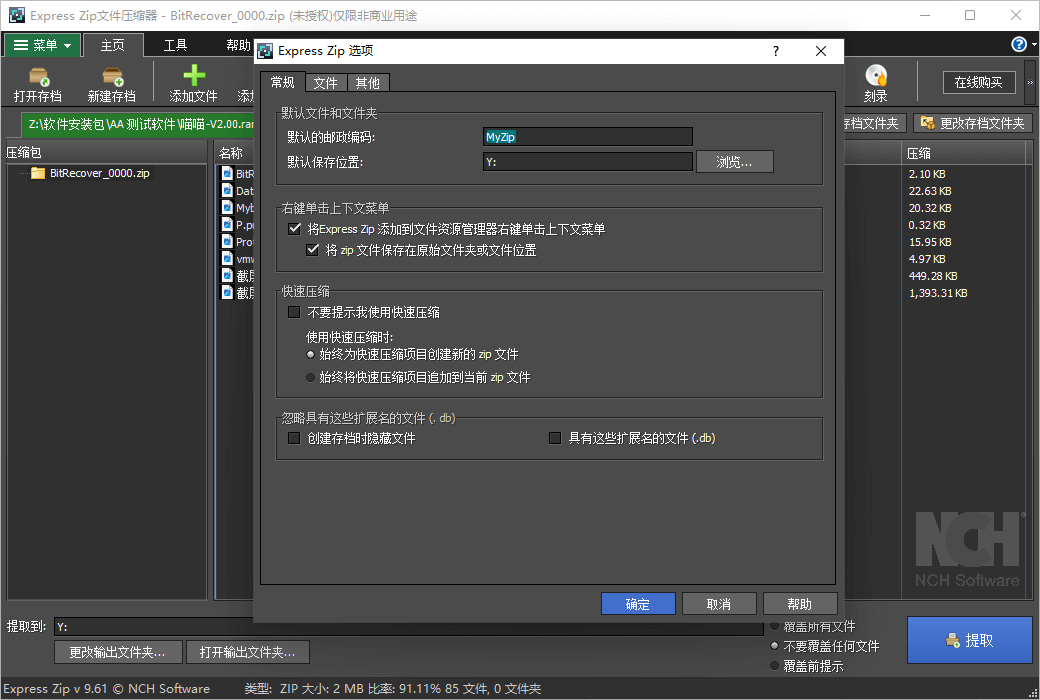Click the 确定 button

pyautogui.click(x=638, y=604)
